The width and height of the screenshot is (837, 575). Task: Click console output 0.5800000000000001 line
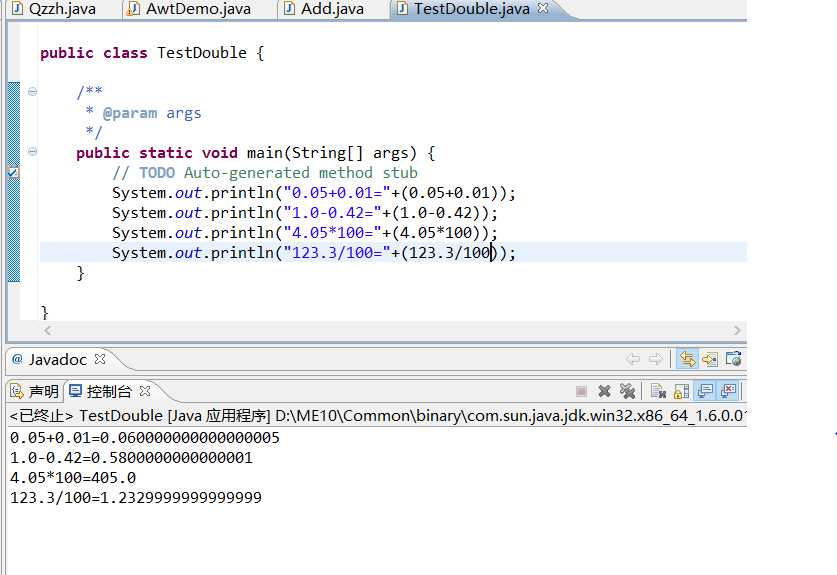coord(131,458)
